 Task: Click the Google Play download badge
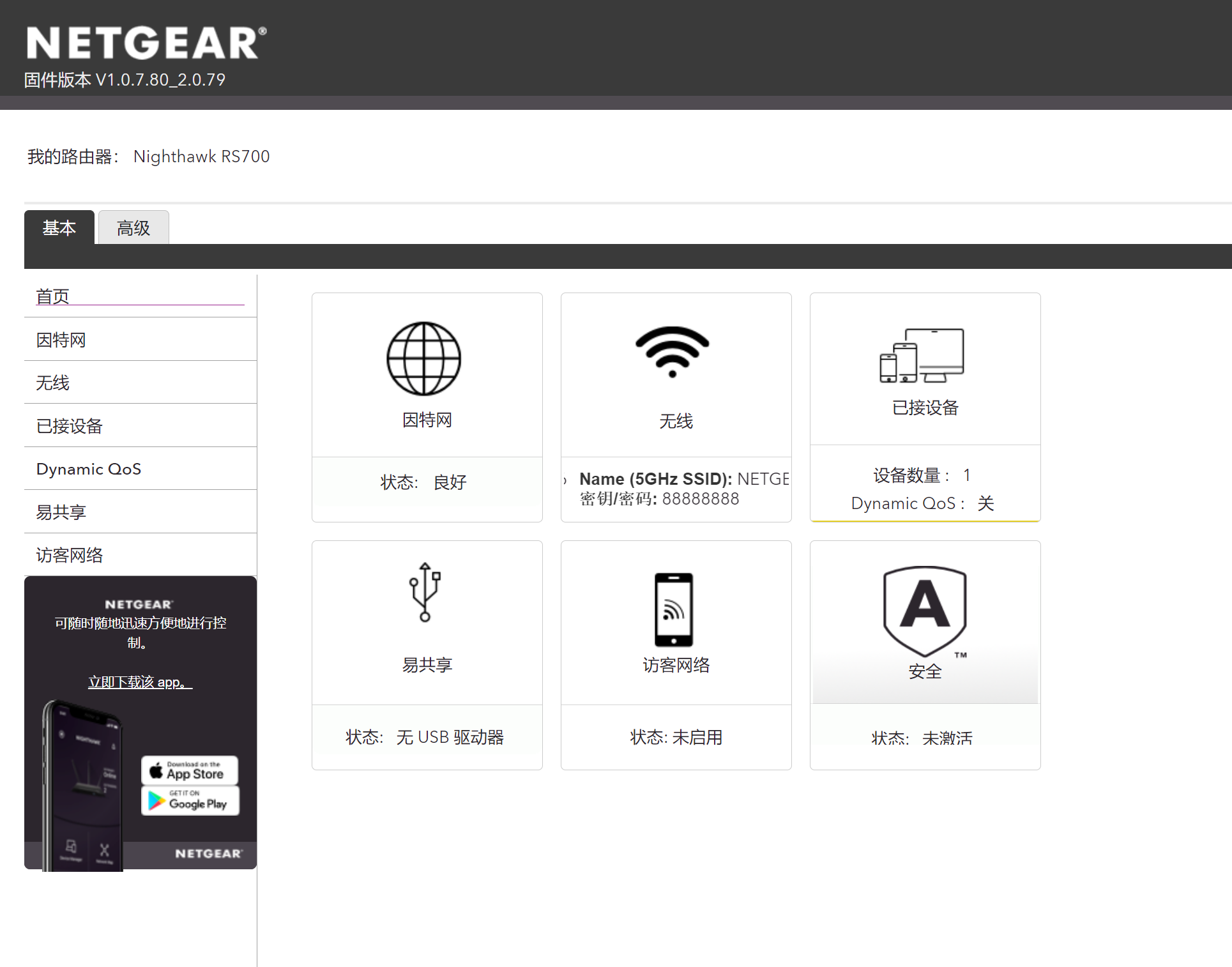(x=190, y=800)
